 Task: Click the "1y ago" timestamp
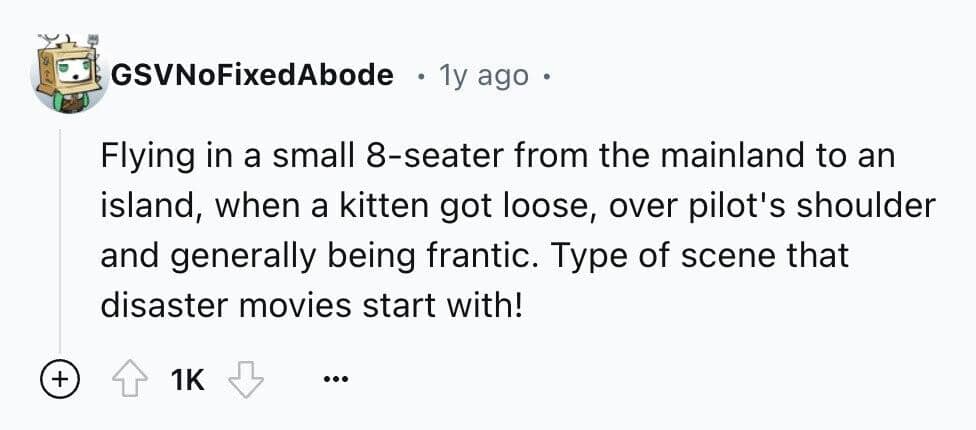[482, 75]
